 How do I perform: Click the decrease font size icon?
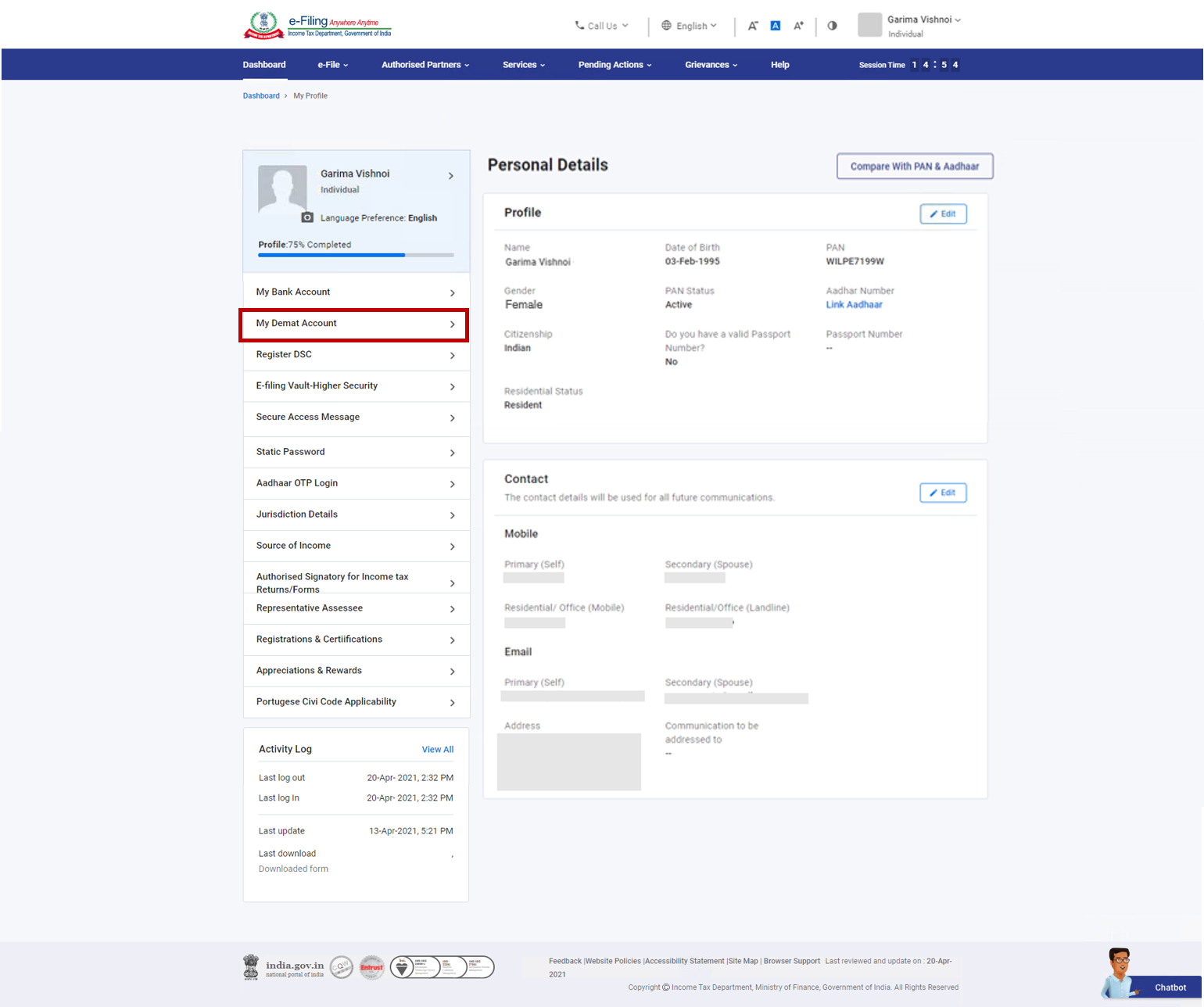coord(753,26)
